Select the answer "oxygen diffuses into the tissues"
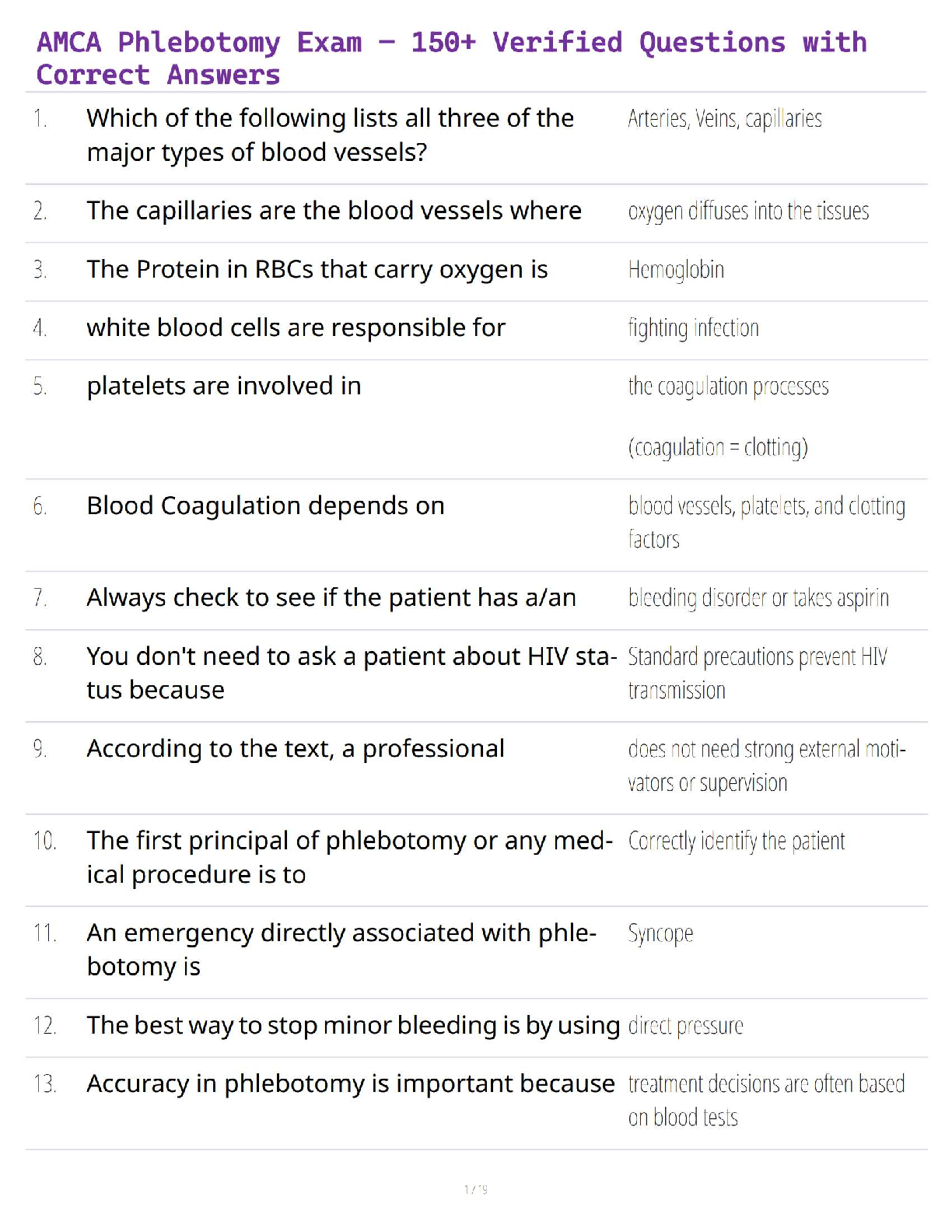This screenshot has width=952, height=1232. coord(748,212)
